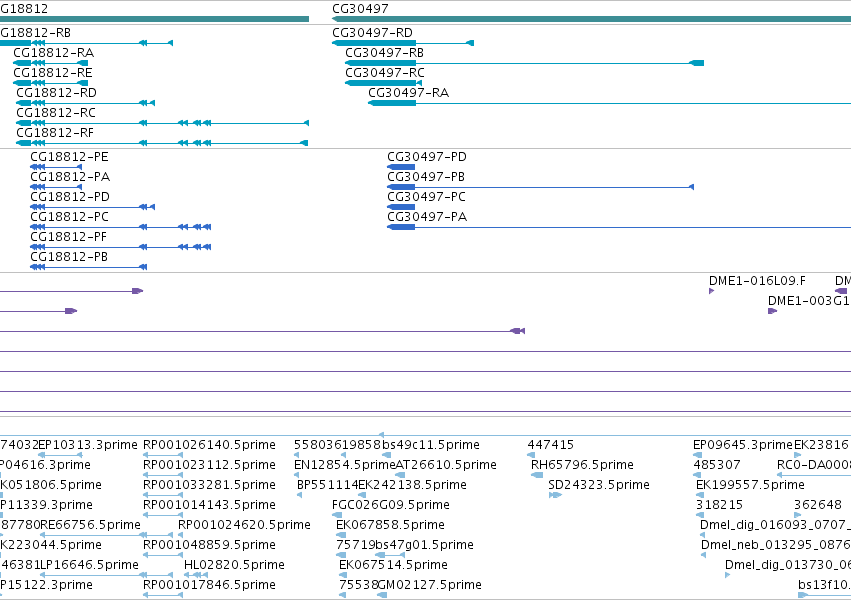Select the LP16646.5prime EST label
The height and width of the screenshot is (600, 851).
90,565
